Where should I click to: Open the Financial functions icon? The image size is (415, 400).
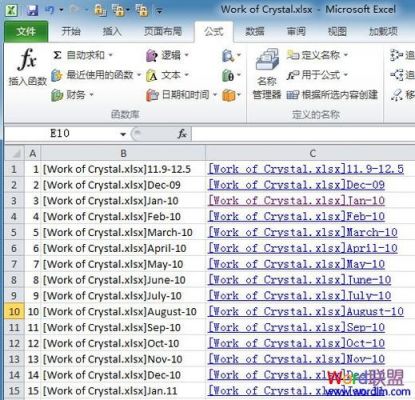[x=57, y=95]
